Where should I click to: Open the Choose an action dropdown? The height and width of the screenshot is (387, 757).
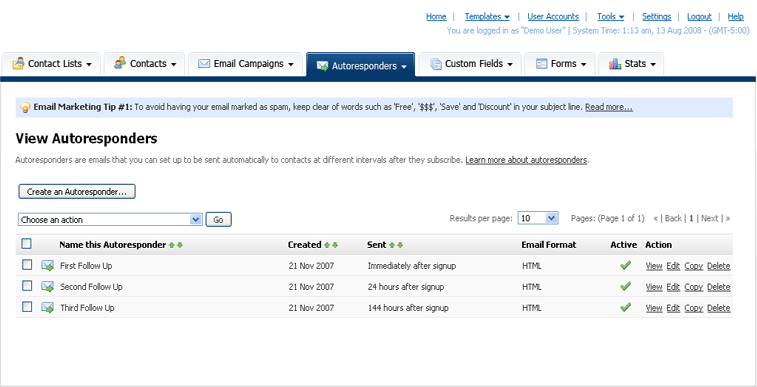[x=110, y=220]
